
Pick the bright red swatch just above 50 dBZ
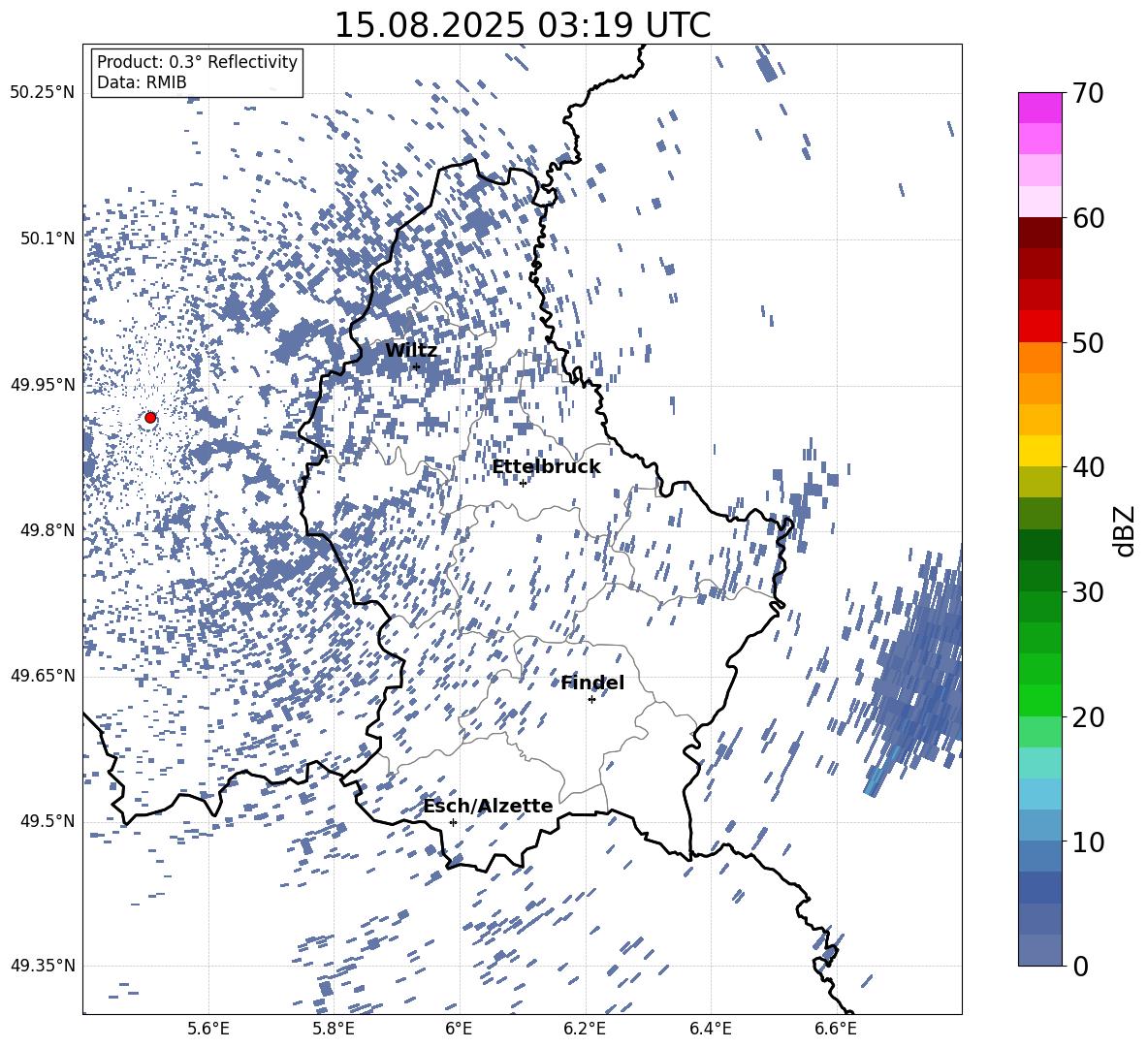click(x=1039, y=327)
